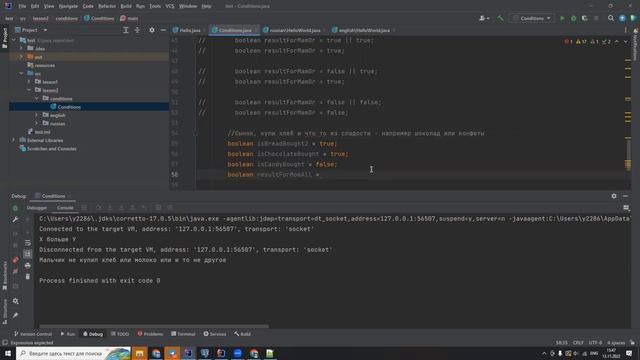Click the wrench icon in Debug panel
Image resolution: width=640 pixels, height=360 pixels.
tap(15, 220)
